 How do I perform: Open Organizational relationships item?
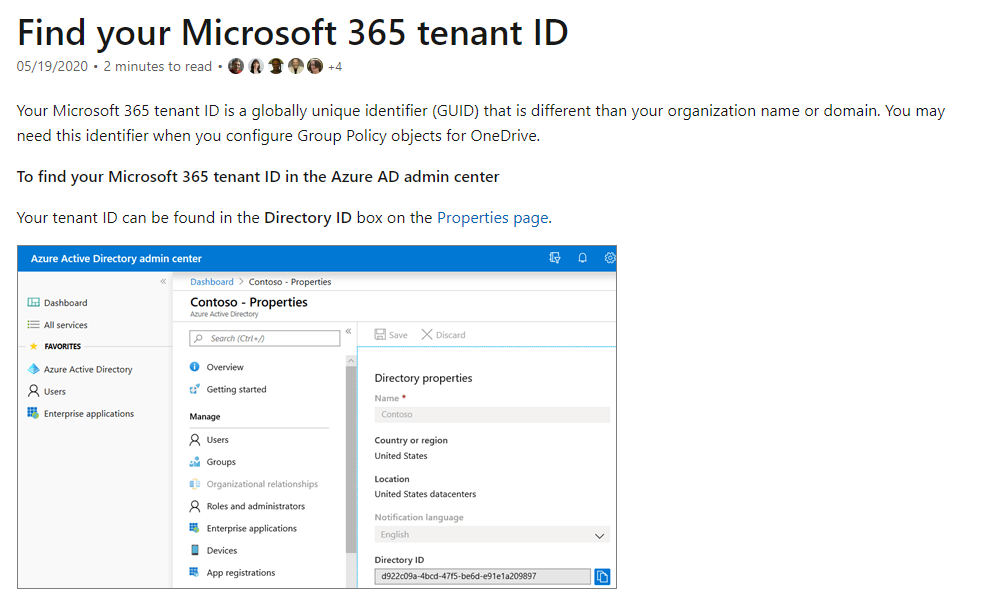(262, 485)
